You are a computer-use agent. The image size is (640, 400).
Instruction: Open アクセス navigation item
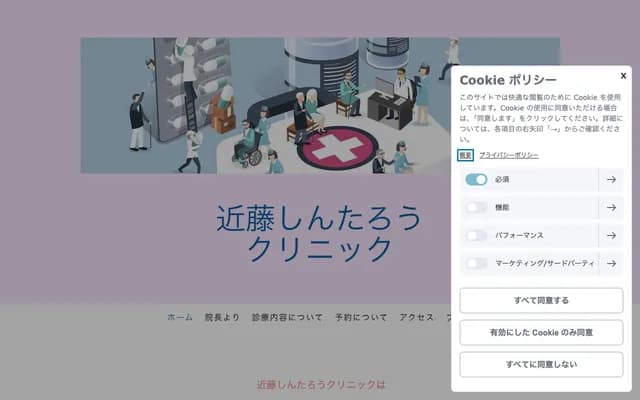click(x=416, y=317)
